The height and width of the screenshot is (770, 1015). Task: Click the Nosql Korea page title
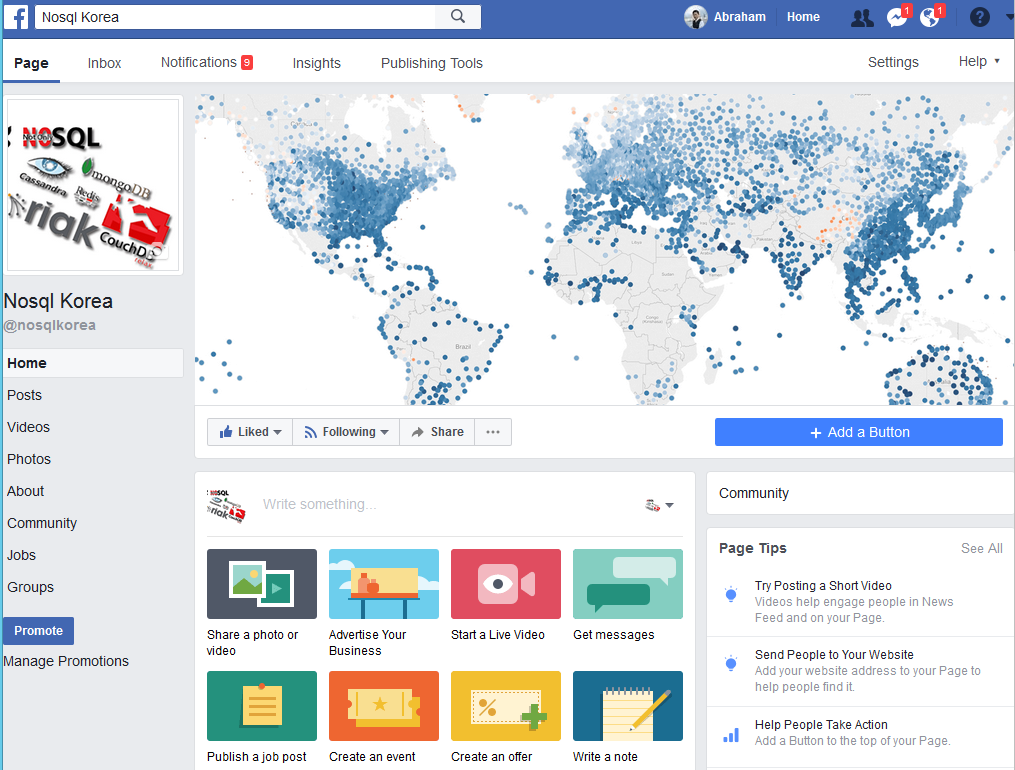click(58, 301)
